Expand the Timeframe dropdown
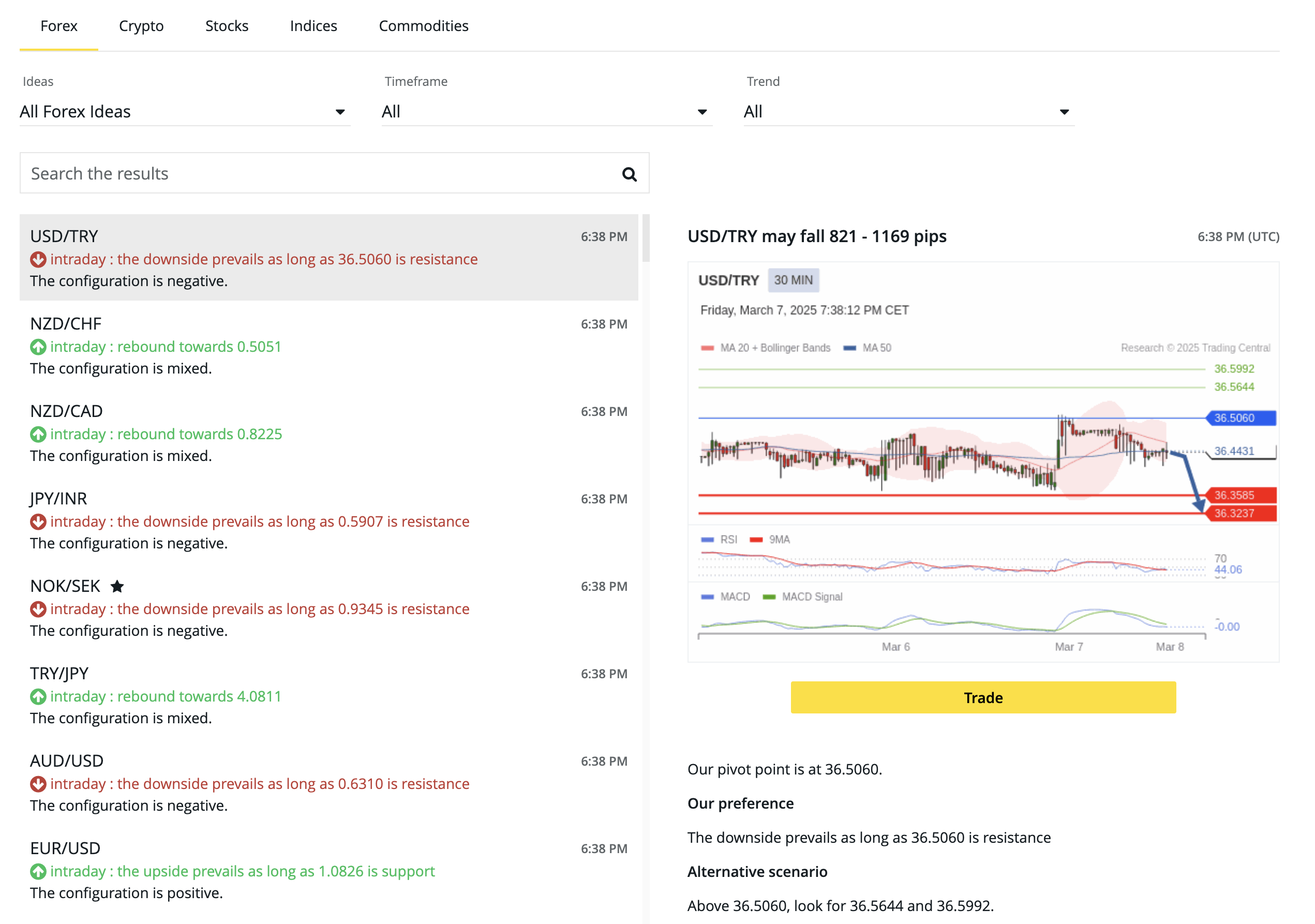 pos(546,112)
